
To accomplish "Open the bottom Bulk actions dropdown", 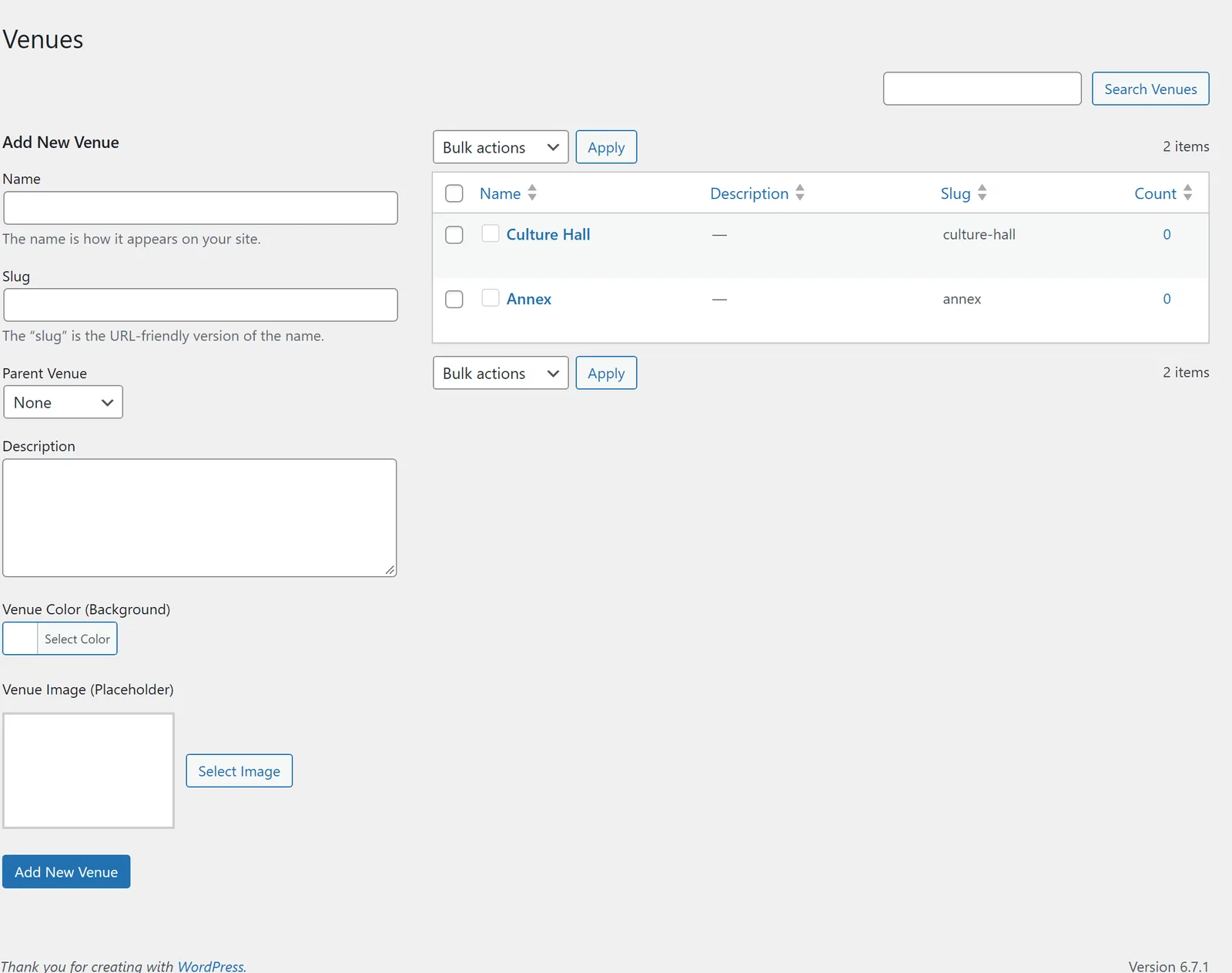I will [500, 373].
